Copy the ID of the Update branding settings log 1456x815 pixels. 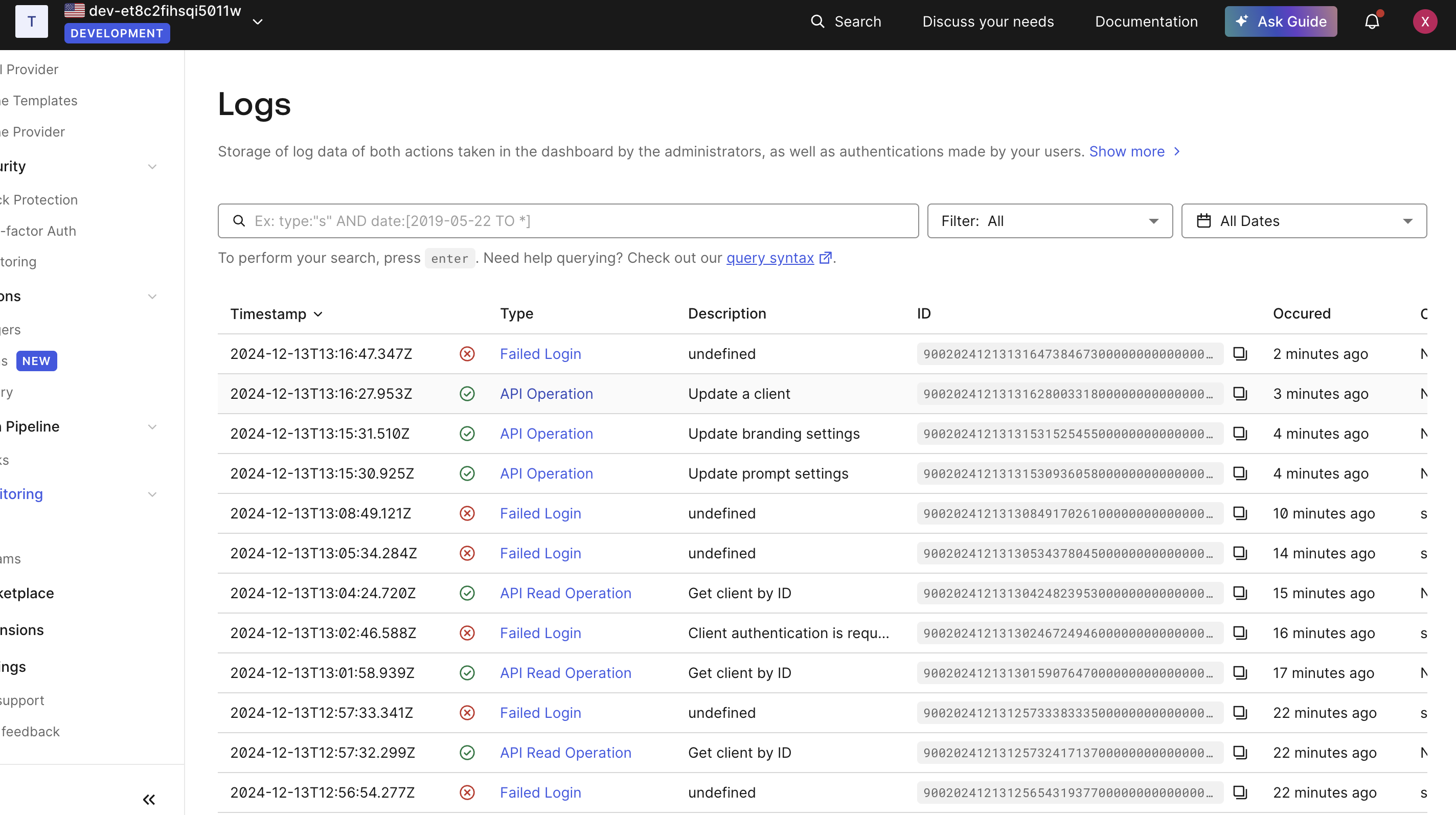pos(1240,434)
